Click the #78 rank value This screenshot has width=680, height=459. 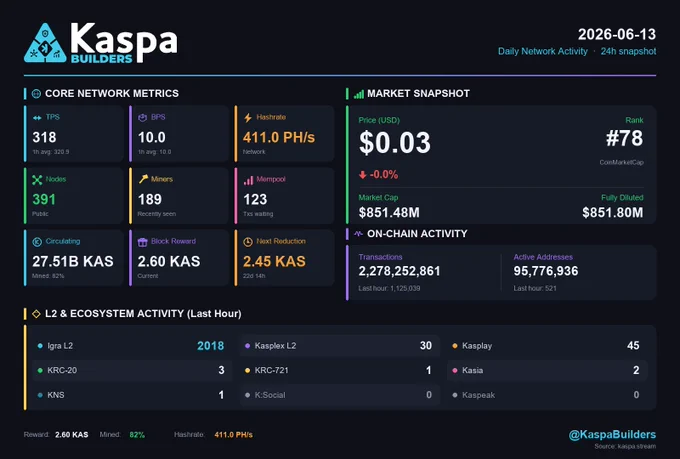[x=624, y=138]
